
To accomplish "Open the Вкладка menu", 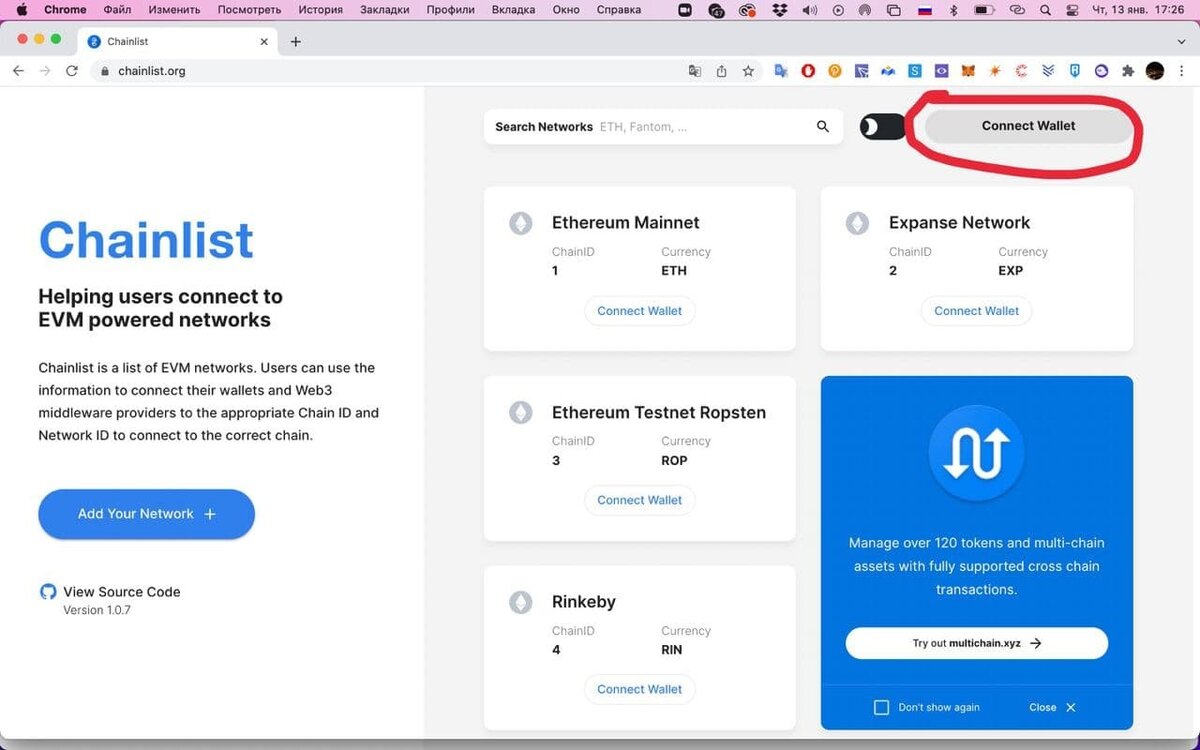I will tap(513, 10).
